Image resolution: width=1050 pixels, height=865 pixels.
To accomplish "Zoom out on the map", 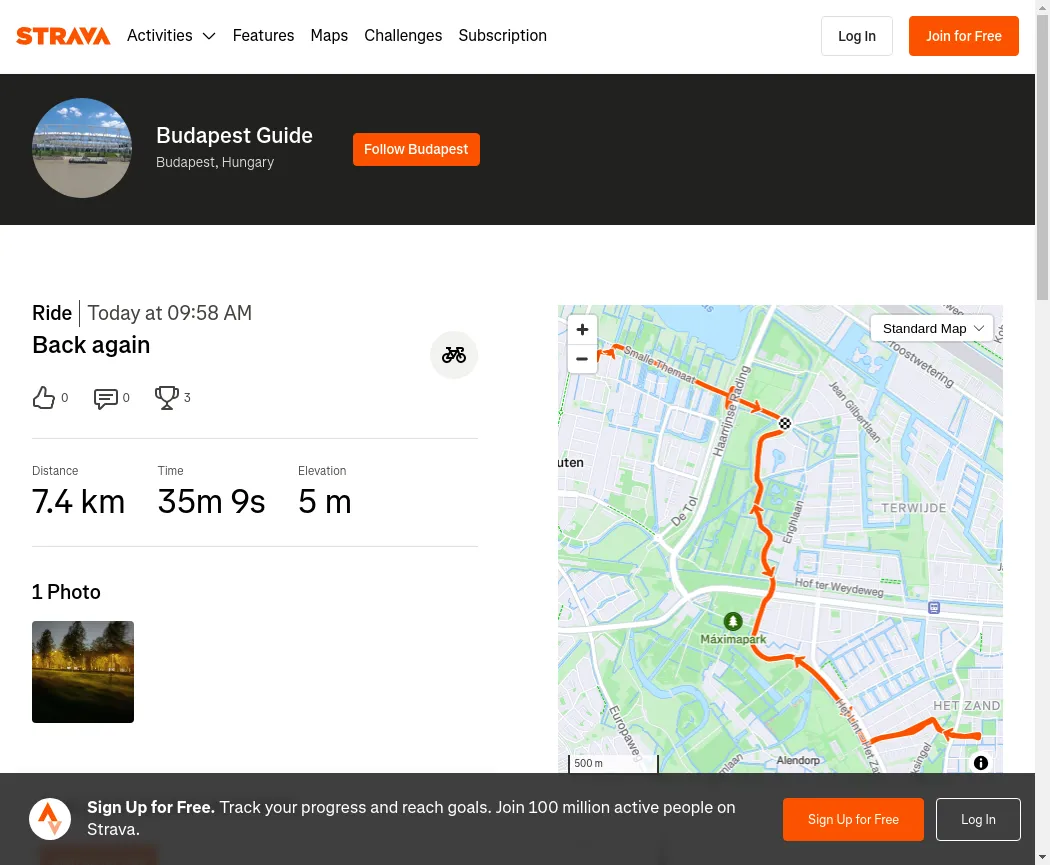I will 582,359.
